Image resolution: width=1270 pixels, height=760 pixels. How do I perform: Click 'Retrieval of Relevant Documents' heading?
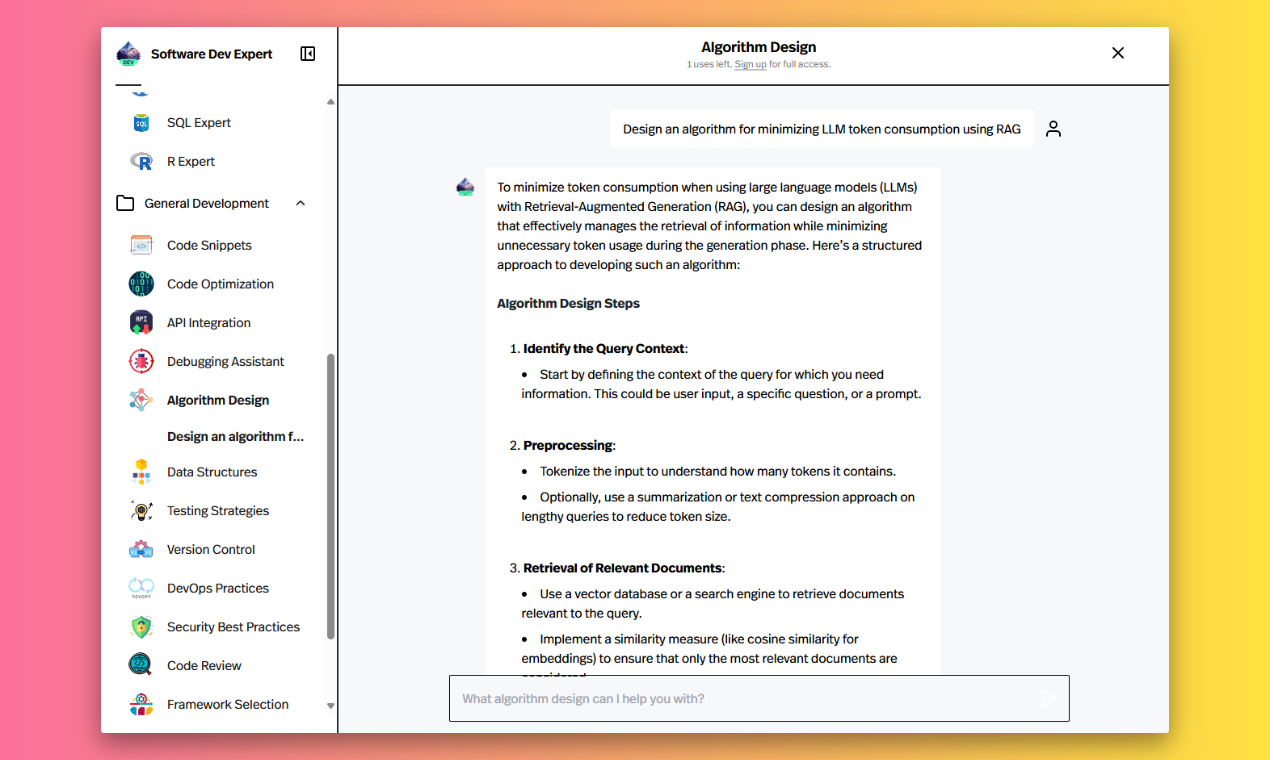tap(622, 568)
